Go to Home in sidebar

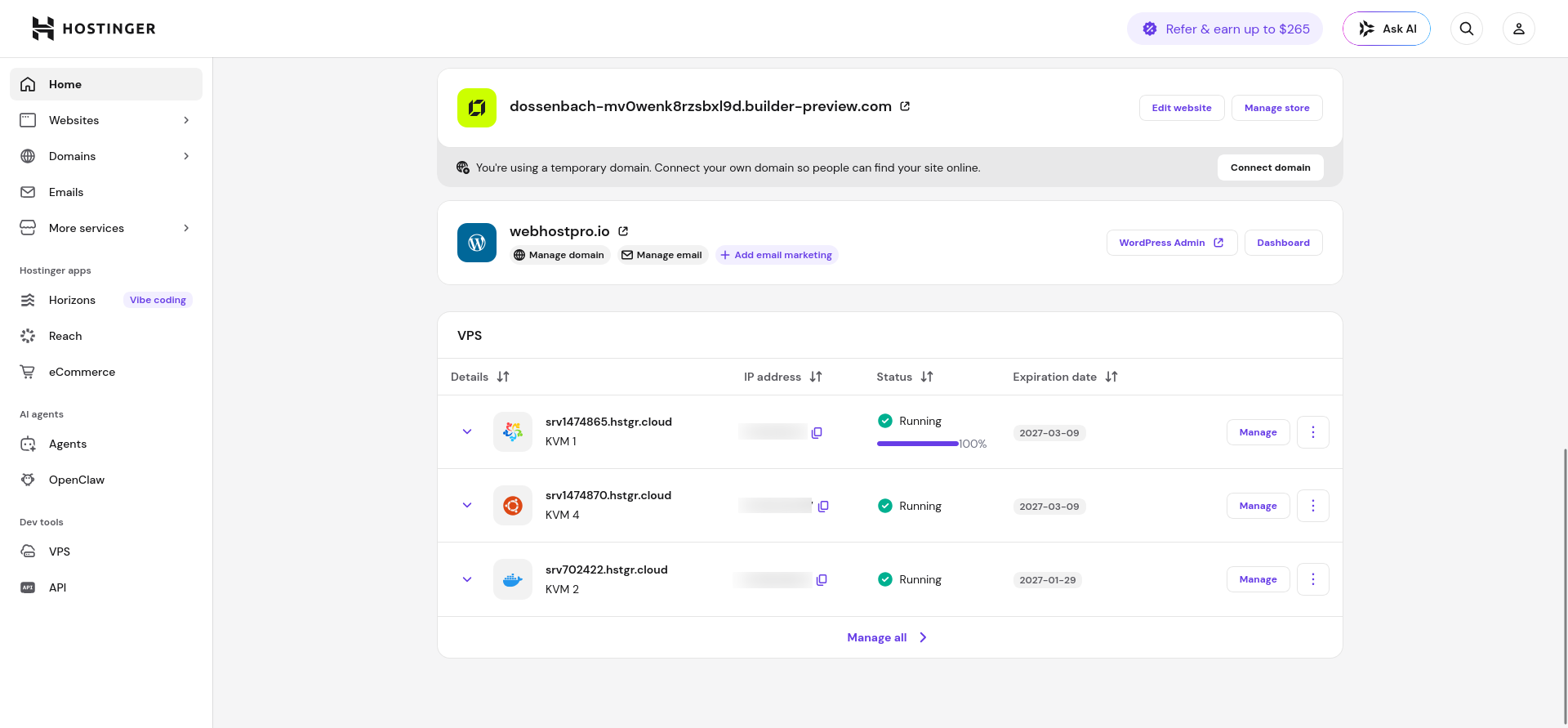coord(106,84)
